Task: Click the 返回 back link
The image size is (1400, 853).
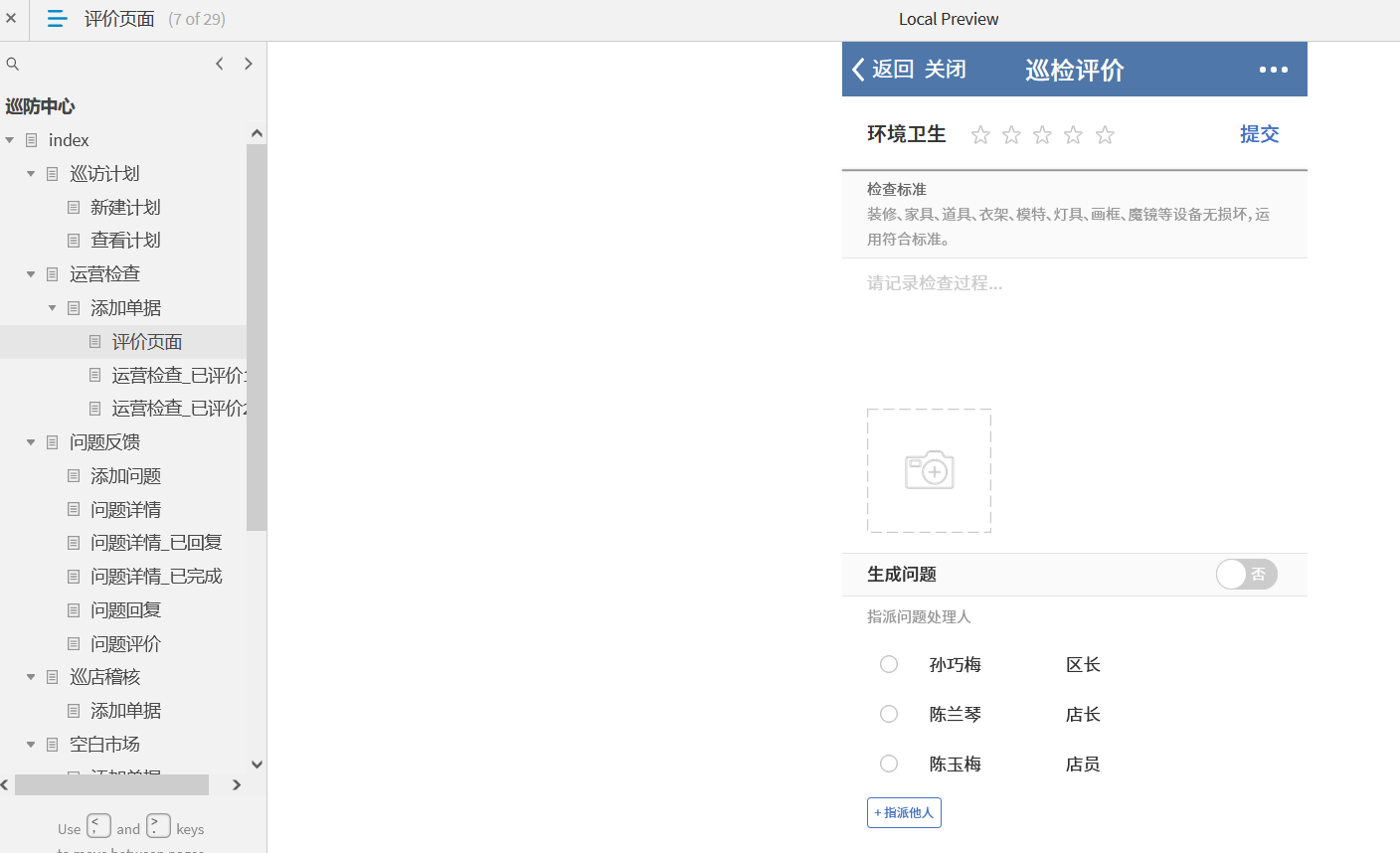Action: point(893,69)
